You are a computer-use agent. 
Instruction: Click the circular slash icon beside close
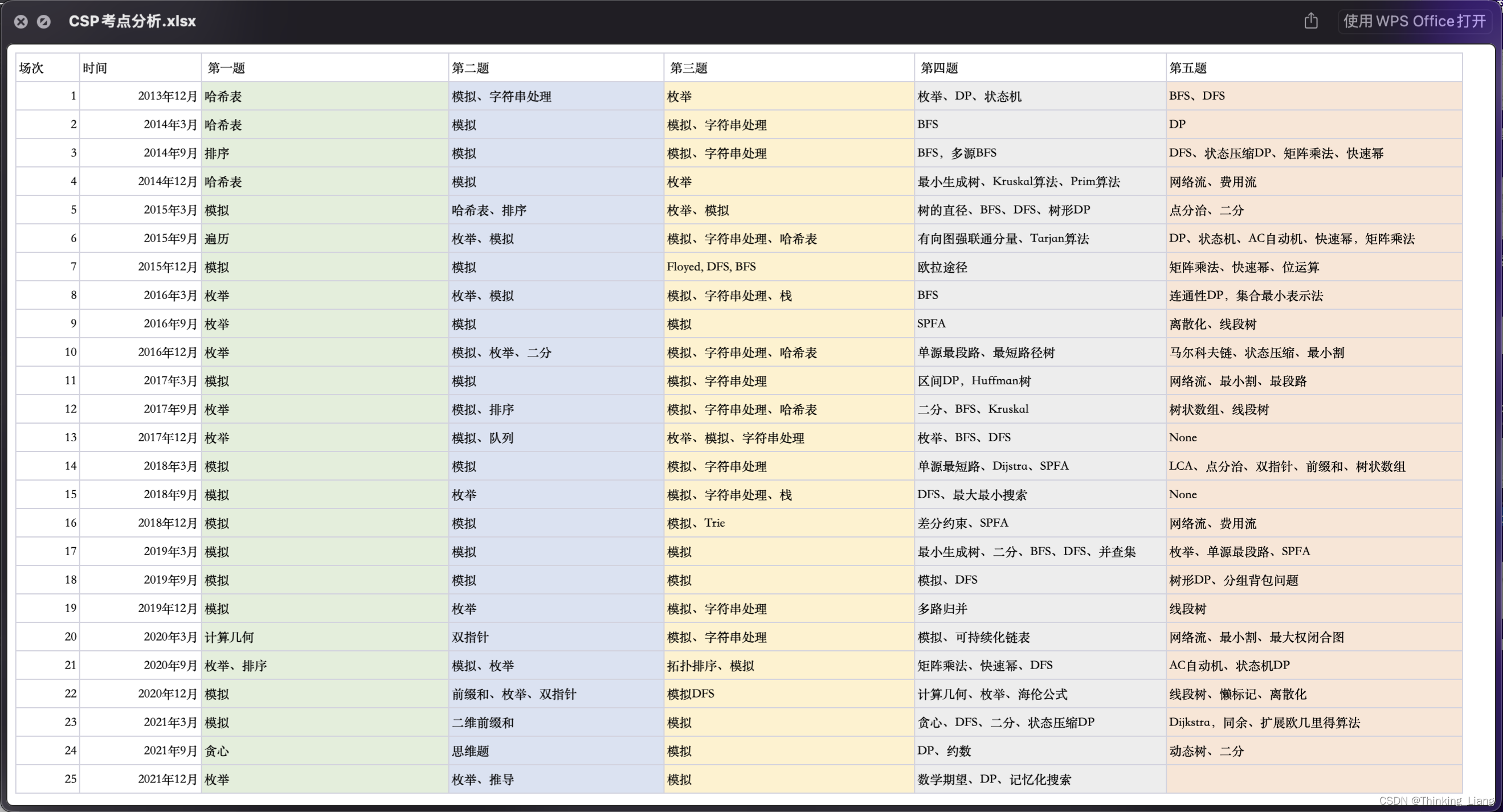tap(44, 22)
